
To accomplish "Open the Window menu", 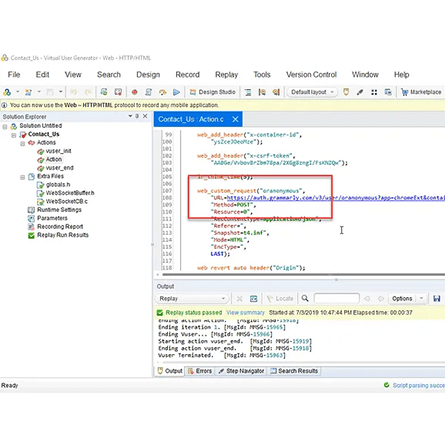I will [365, 75].
